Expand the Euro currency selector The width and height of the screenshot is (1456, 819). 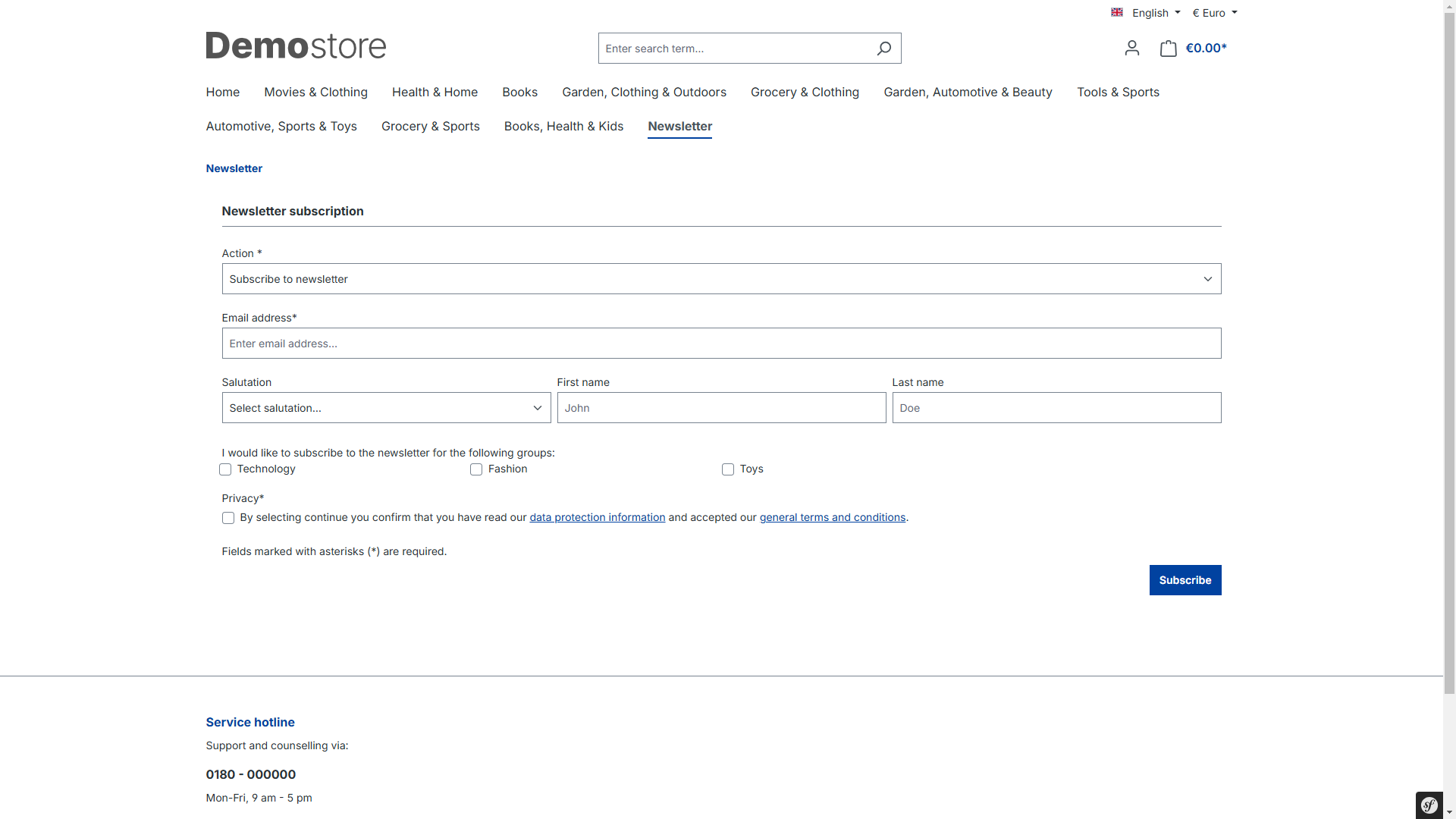tap(1215, 13)
